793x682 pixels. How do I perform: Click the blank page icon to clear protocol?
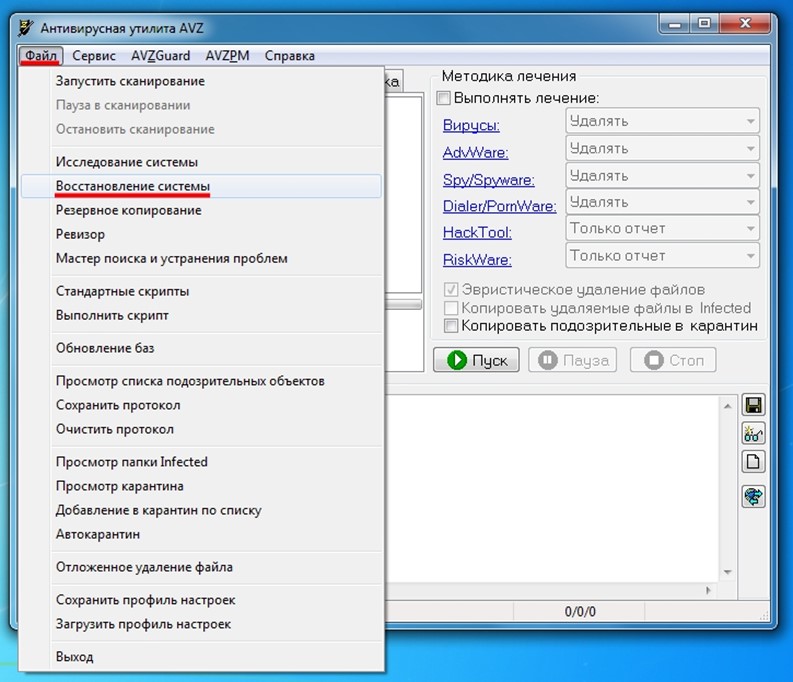[x=753, y=462]
